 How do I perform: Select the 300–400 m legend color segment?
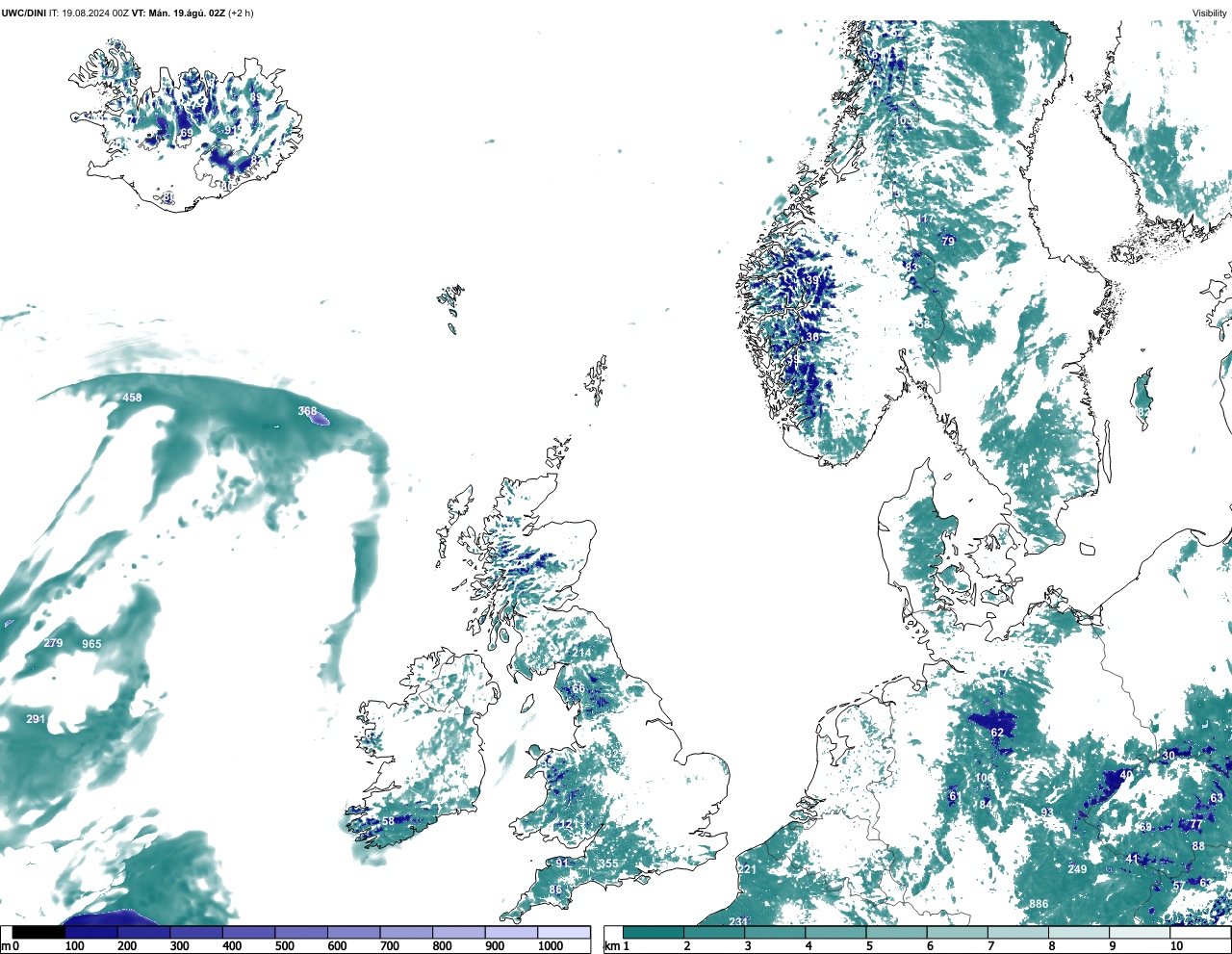196,932
